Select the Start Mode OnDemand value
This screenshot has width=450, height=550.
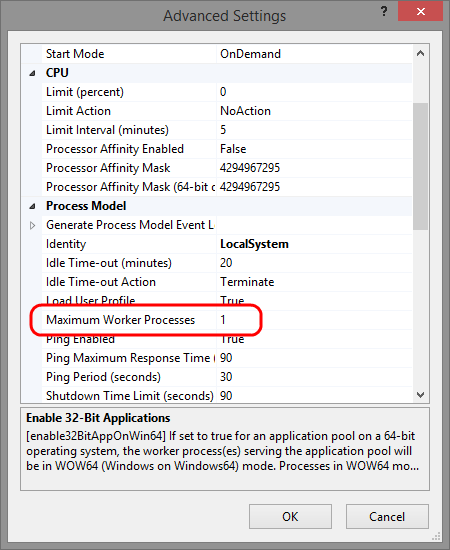tap(314, 54)
